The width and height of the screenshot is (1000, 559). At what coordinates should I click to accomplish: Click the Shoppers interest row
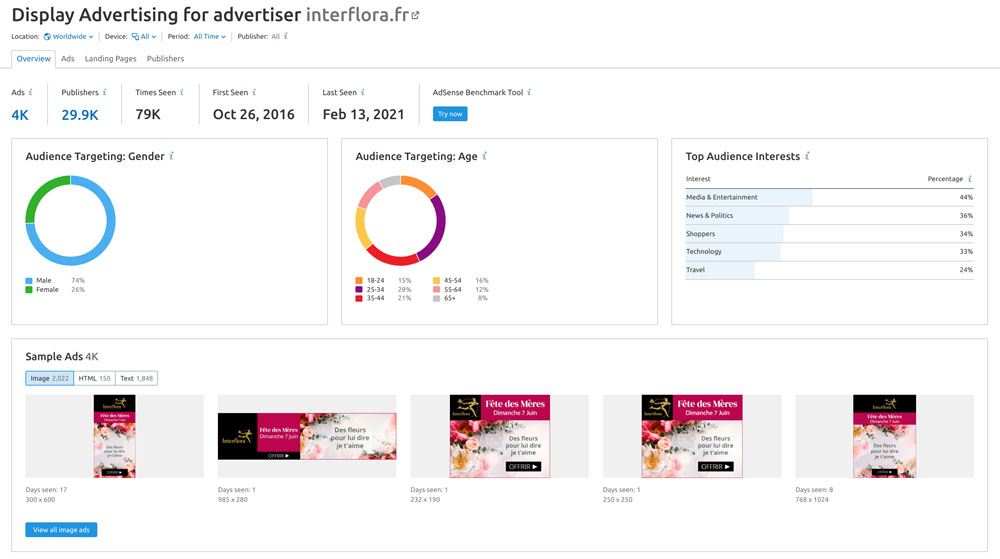(x=829, y=234)
